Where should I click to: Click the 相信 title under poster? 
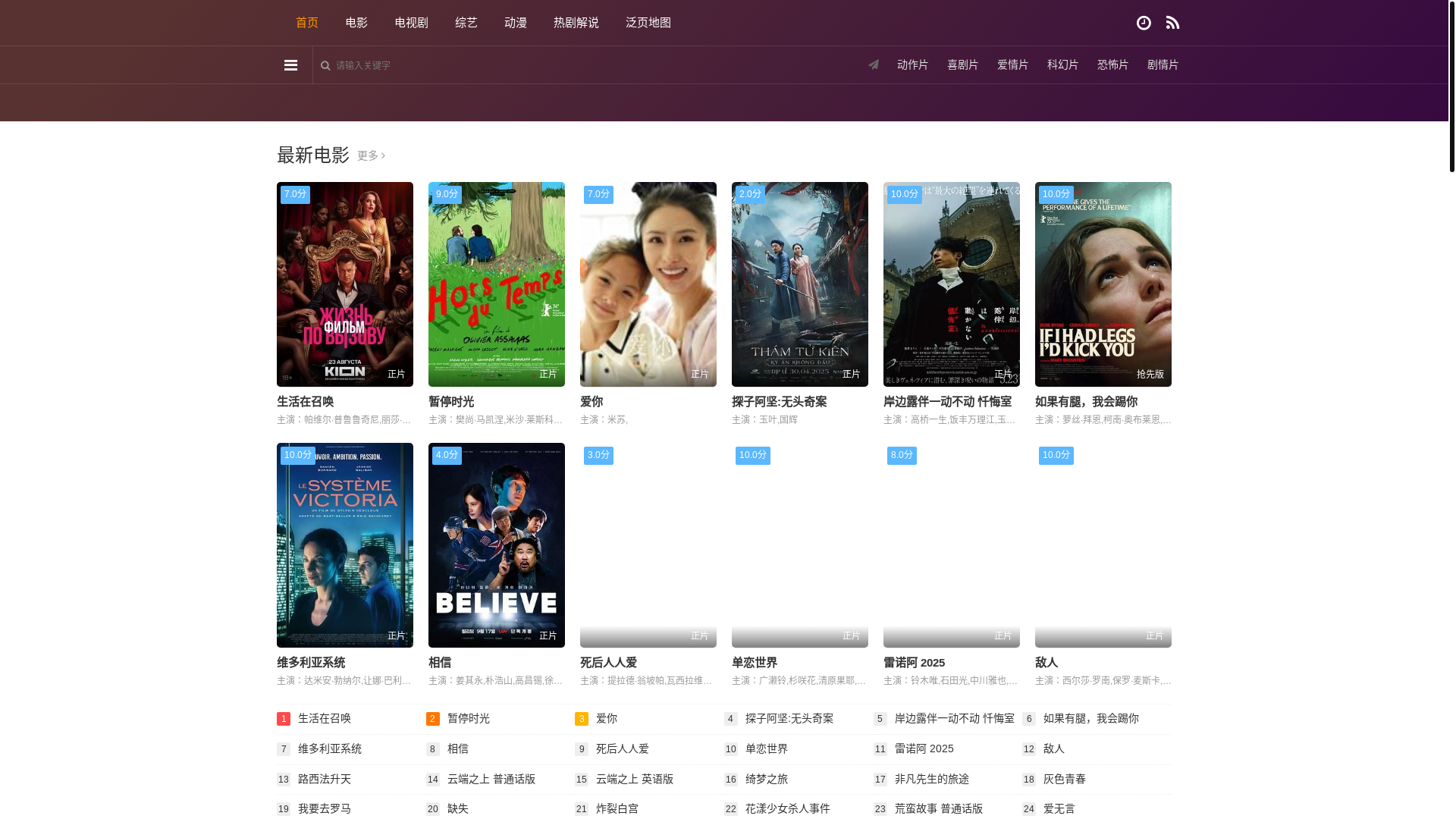tap(440, 662)
